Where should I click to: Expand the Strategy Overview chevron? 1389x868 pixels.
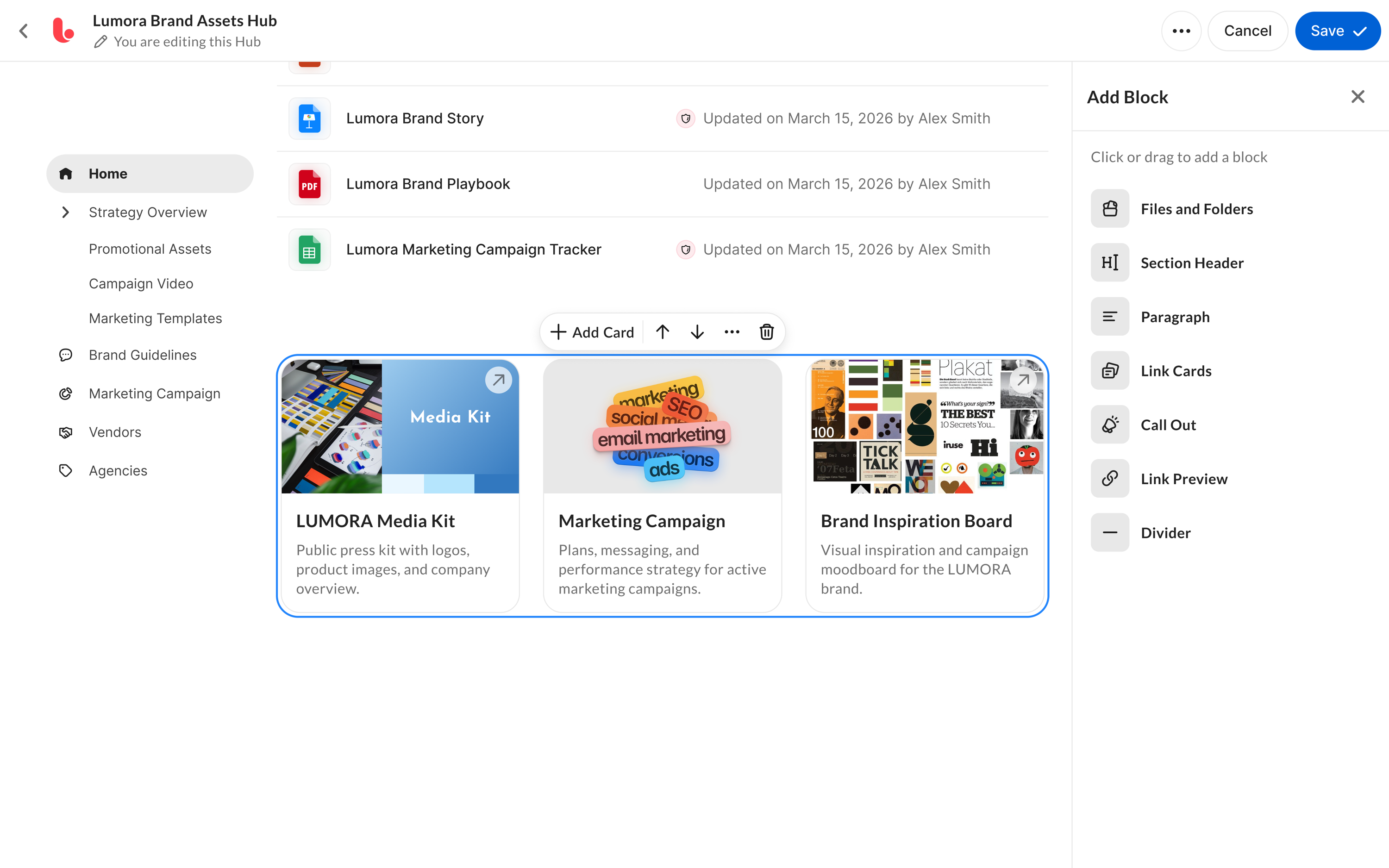[x=65, y=212]
